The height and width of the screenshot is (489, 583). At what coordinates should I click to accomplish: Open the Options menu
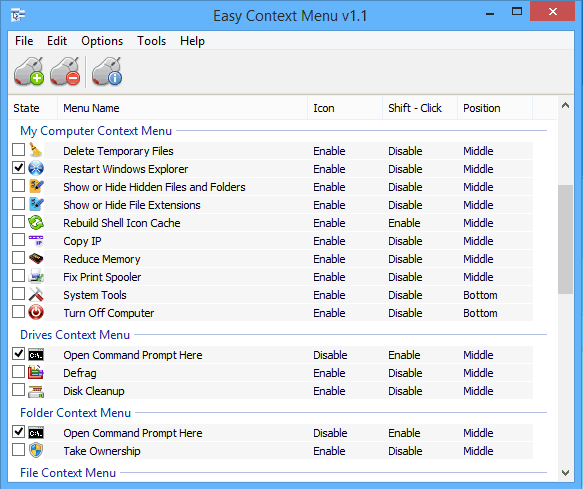click(x=102, y=41)
